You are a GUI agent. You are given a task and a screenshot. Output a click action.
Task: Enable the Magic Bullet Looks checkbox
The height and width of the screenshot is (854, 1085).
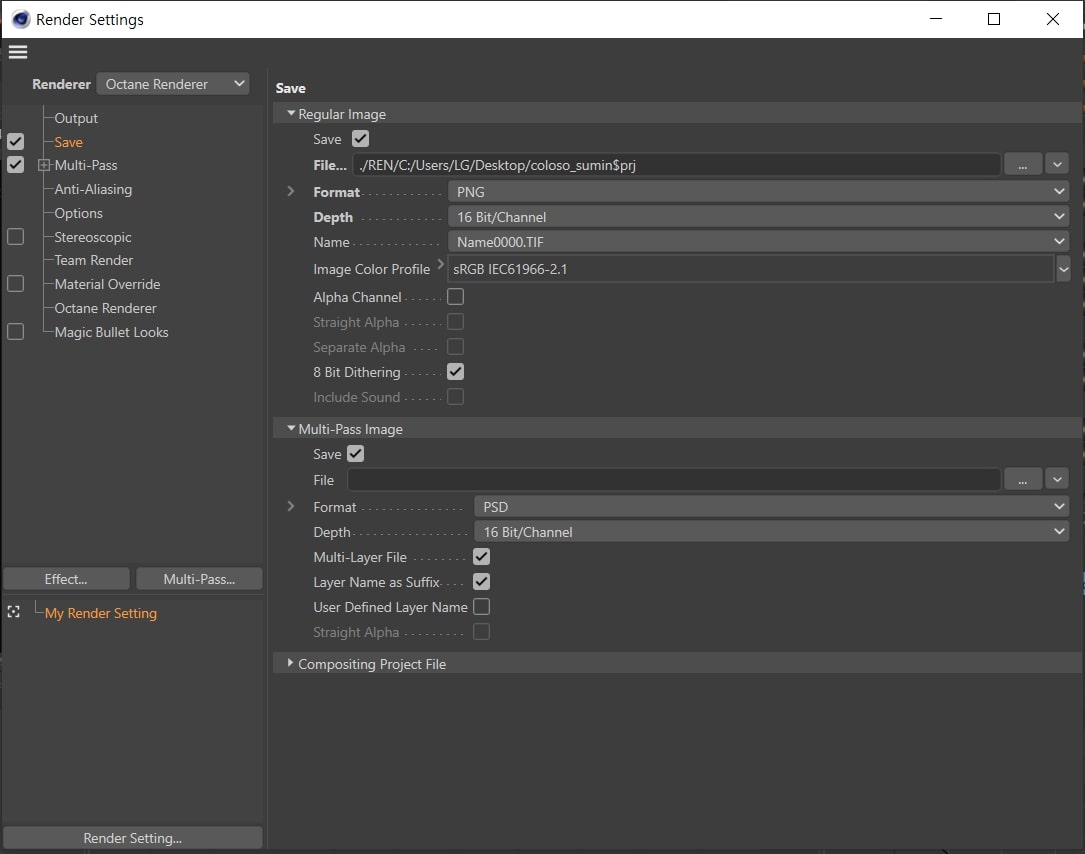click(15, 331)
